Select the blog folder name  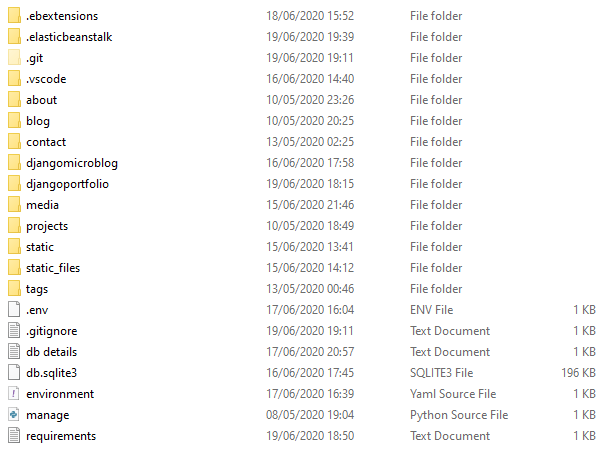pyautogui.click(x=38, y=121)
